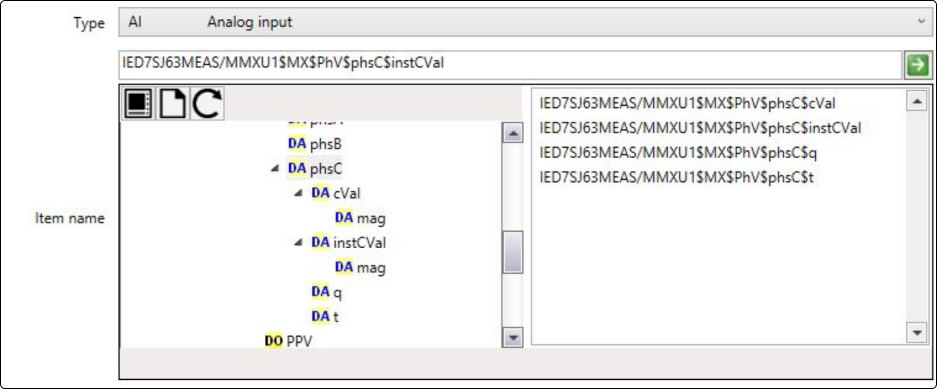
Task: Click the black panel toggle toolbar icon
Action: pyautogui.click(x=138, y=104)
